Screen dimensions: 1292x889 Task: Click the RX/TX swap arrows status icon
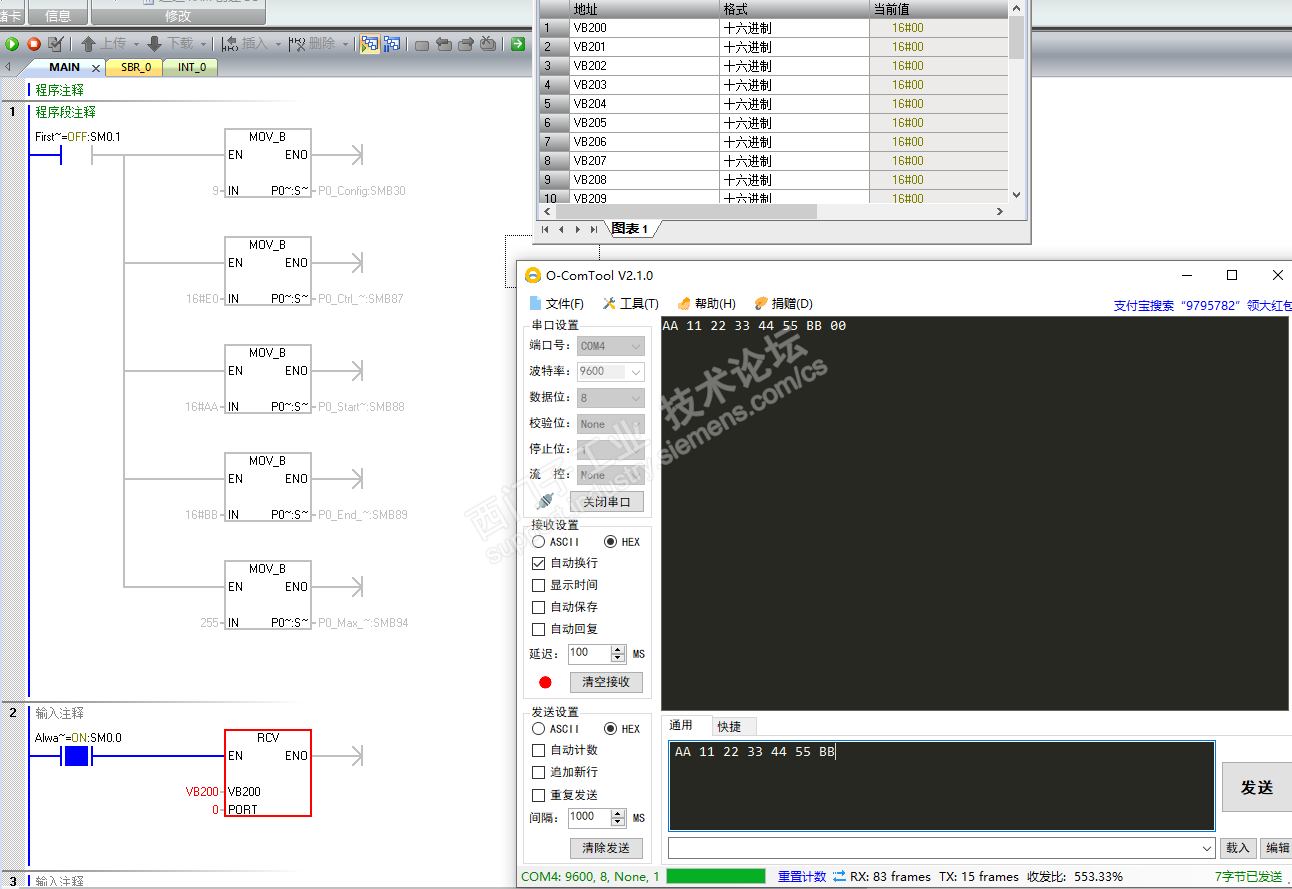click(839, 877)
